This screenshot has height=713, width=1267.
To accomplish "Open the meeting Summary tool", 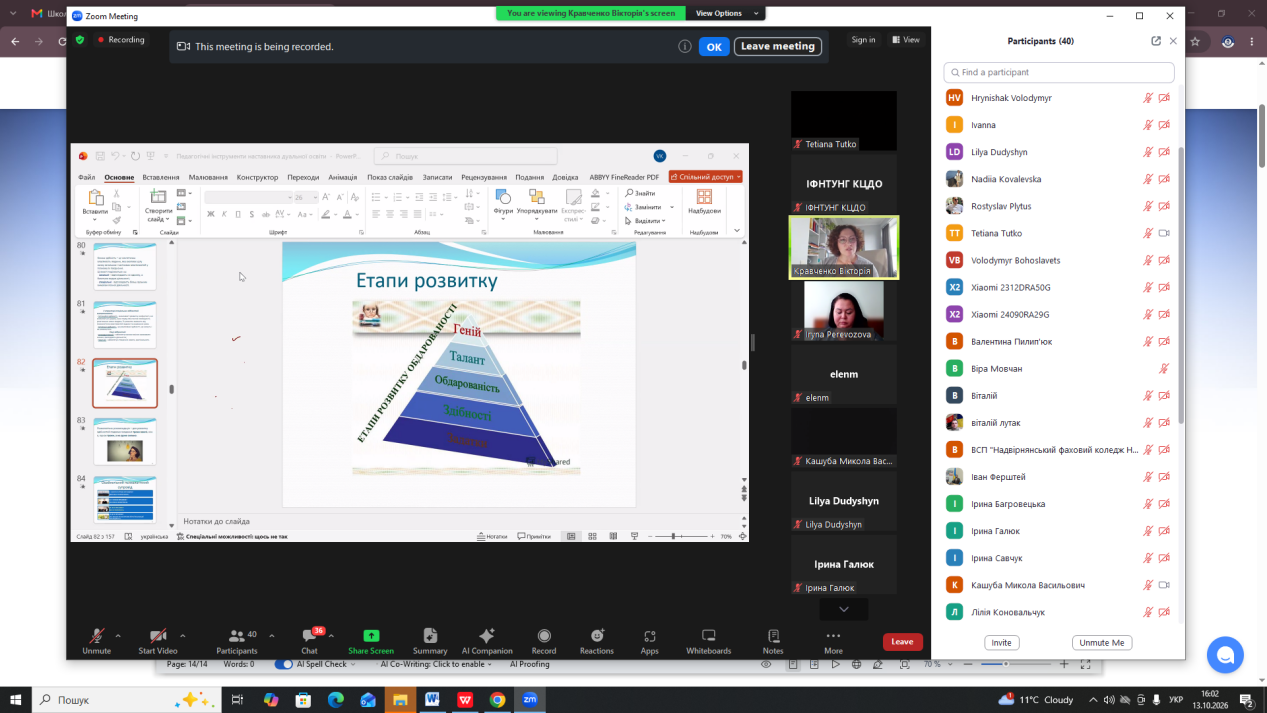I will click(x=430, y=640).
